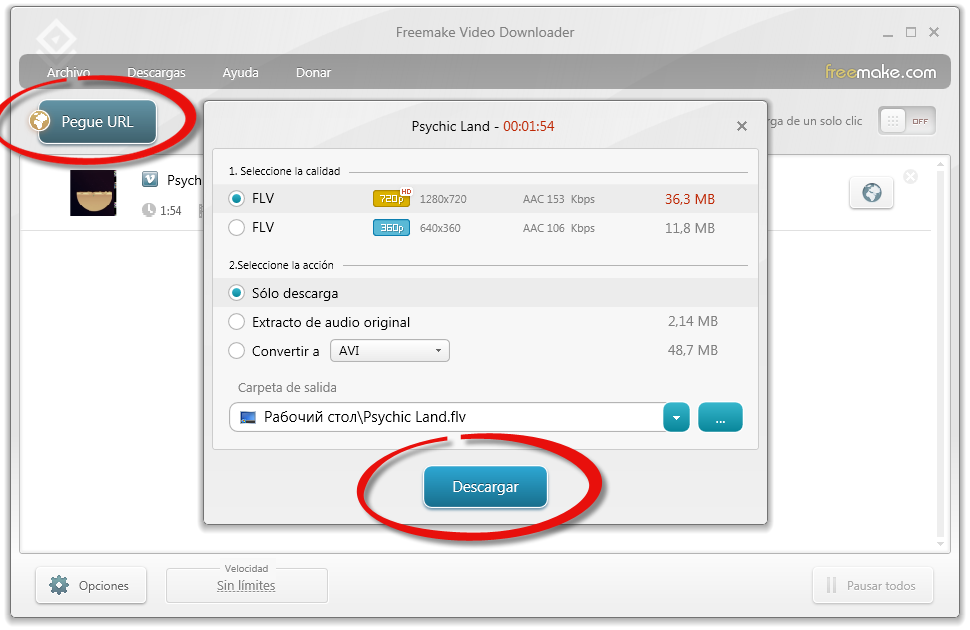The width and height of the screenshot is (970, 630).
Task: Choose Extracto de audio original
Action: pos(236,322)
